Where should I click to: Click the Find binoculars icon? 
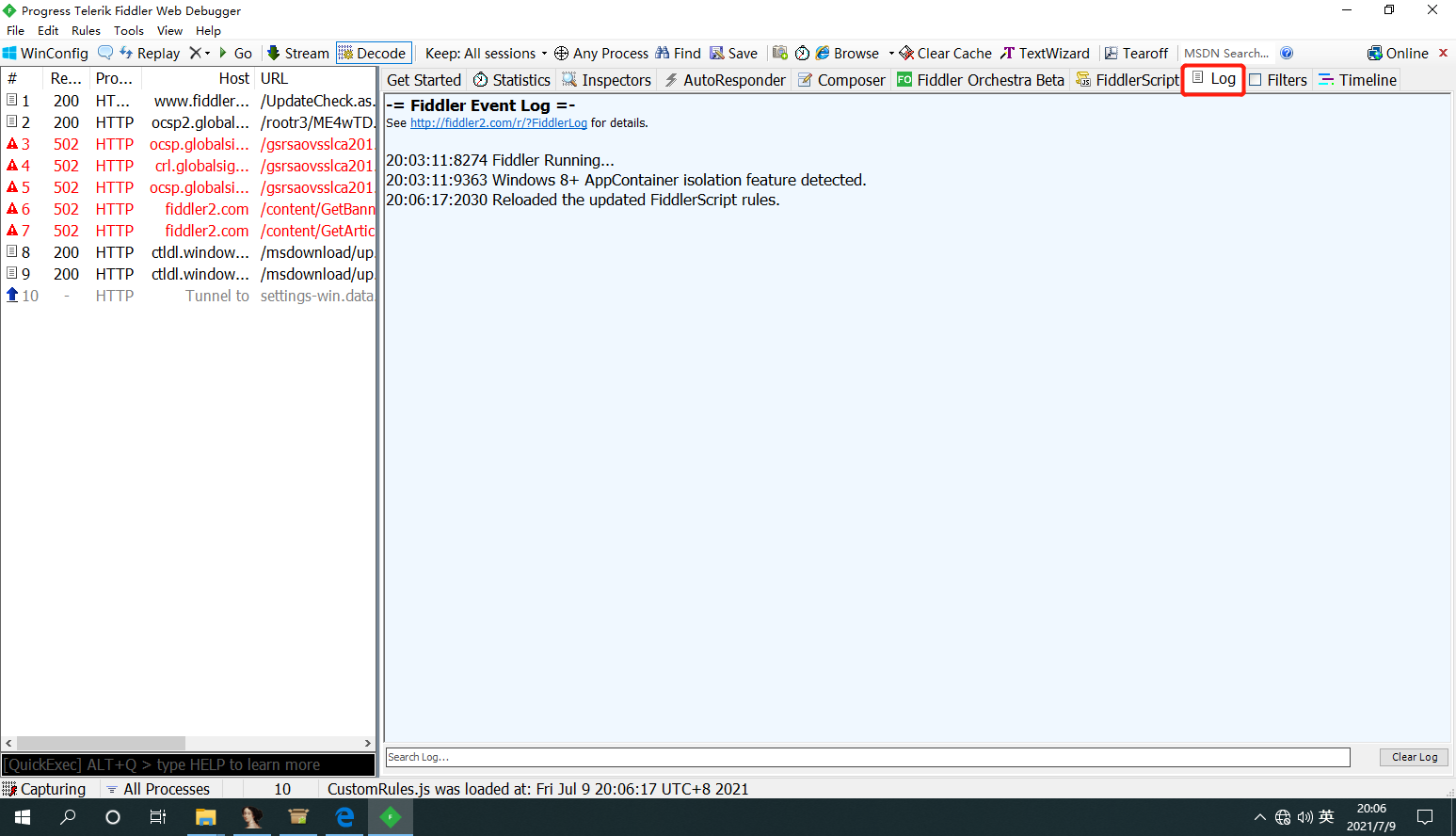point(663,54)
